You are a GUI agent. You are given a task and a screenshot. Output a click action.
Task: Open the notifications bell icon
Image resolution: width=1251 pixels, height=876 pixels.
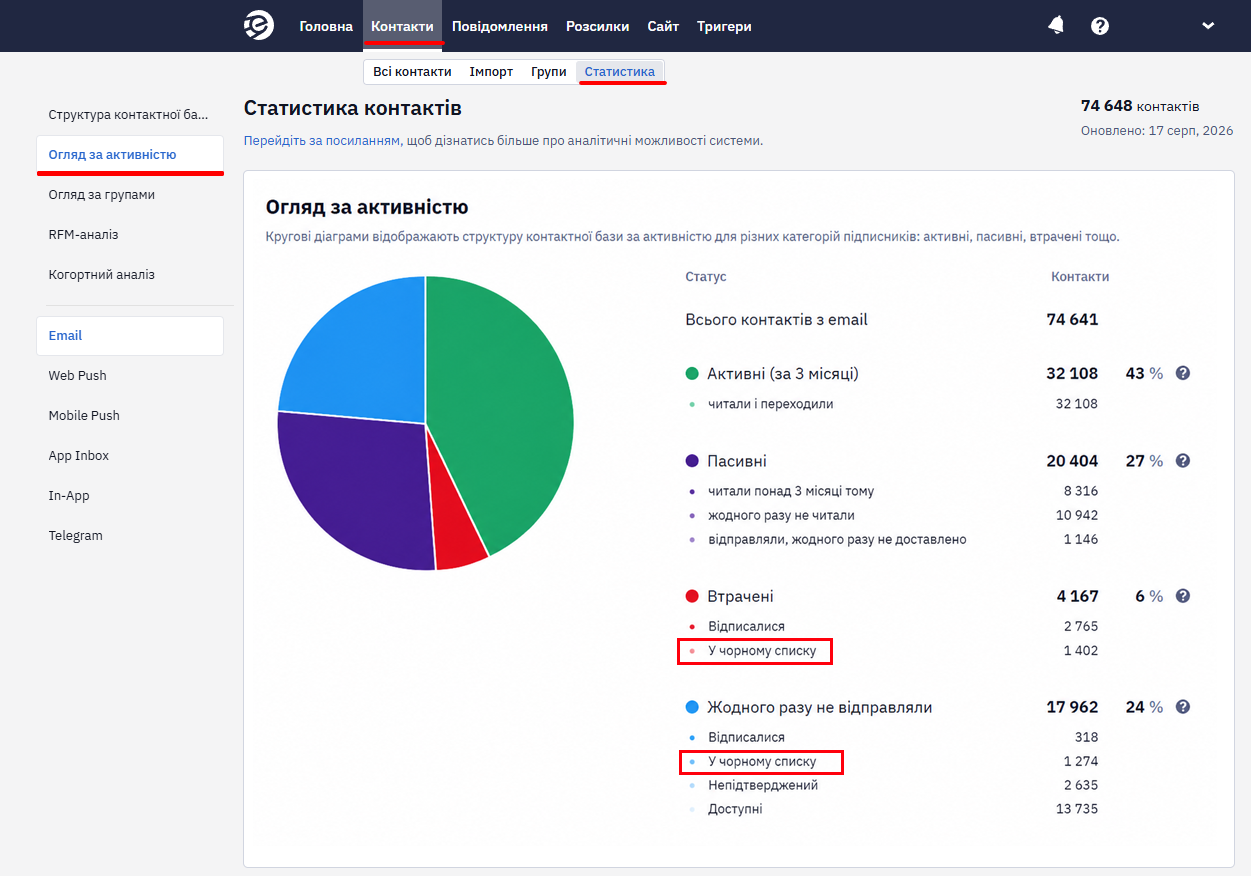tap(1056, 26)
